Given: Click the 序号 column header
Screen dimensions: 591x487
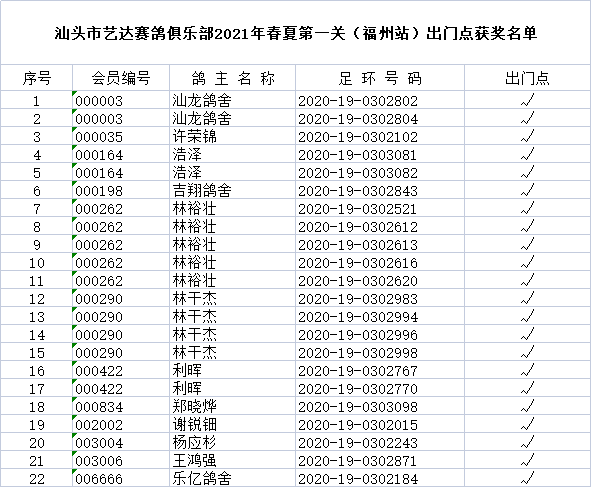Looking at the screenshot, I should [37, 78].
